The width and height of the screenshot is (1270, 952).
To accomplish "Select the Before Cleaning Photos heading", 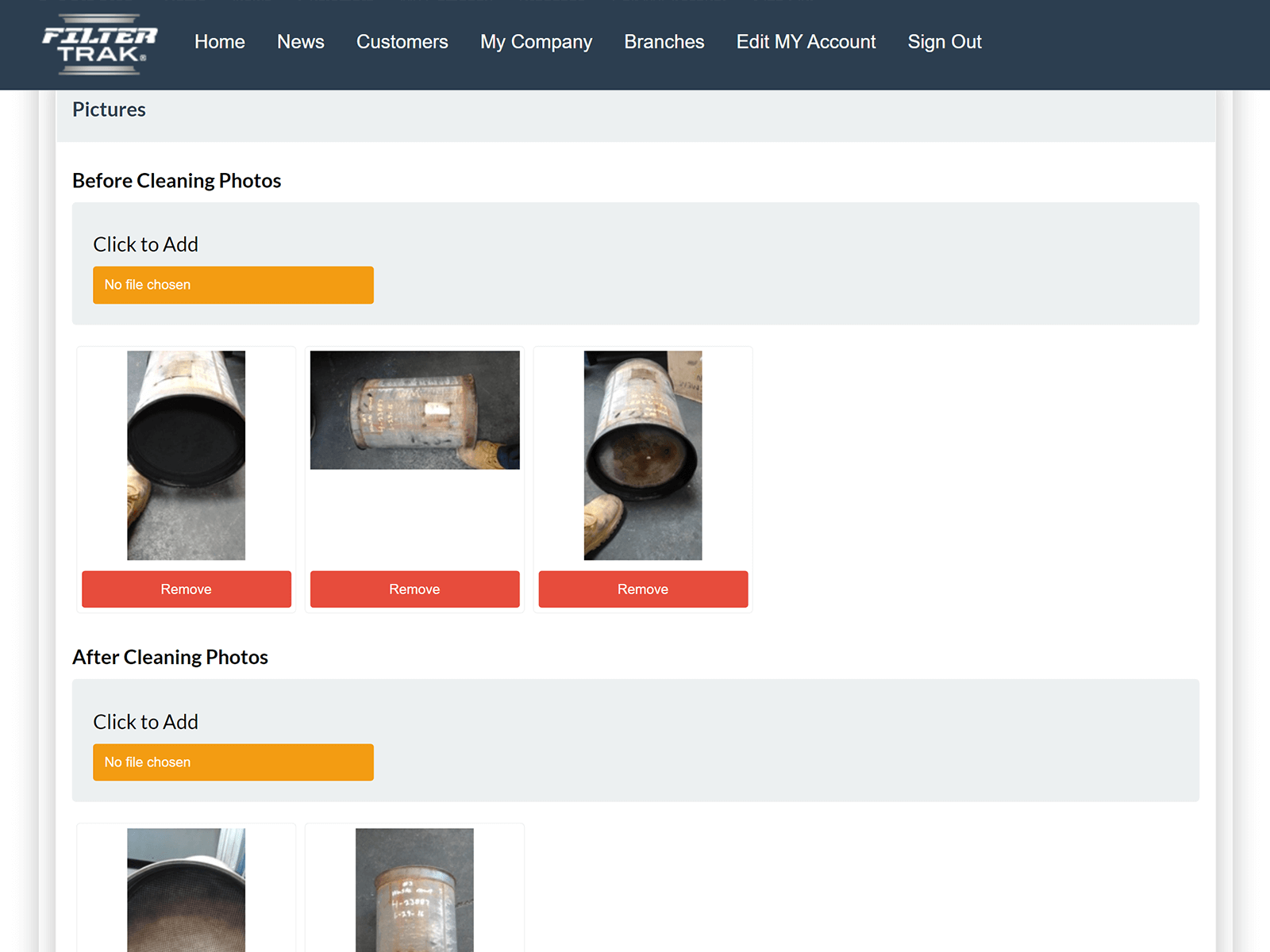I will [177, 181].
